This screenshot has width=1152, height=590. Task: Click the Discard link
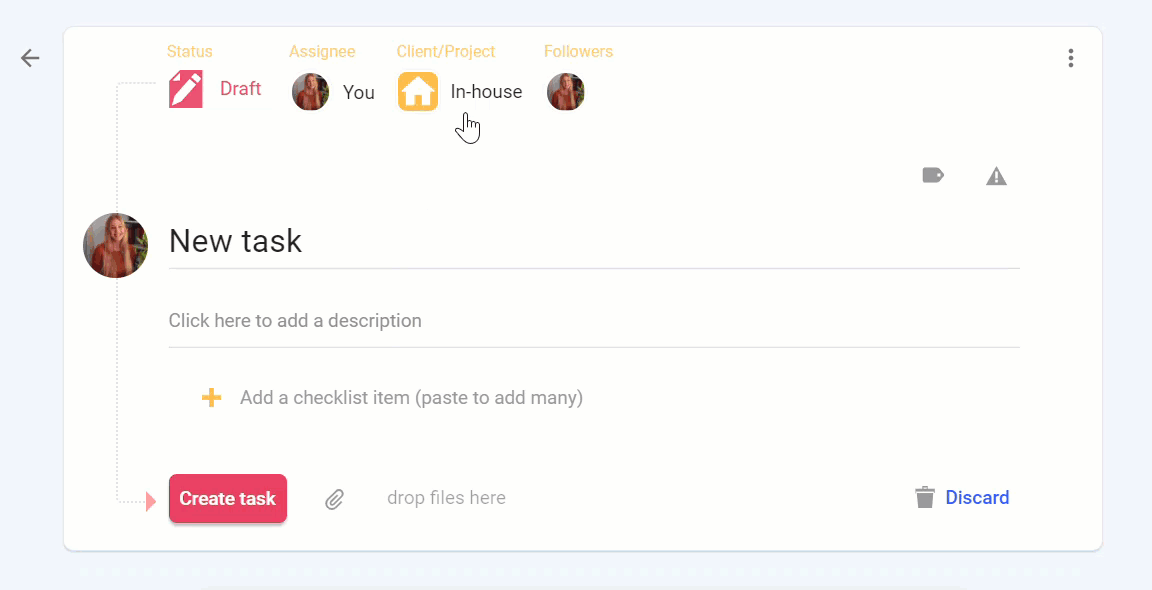[x=977, y=497]
